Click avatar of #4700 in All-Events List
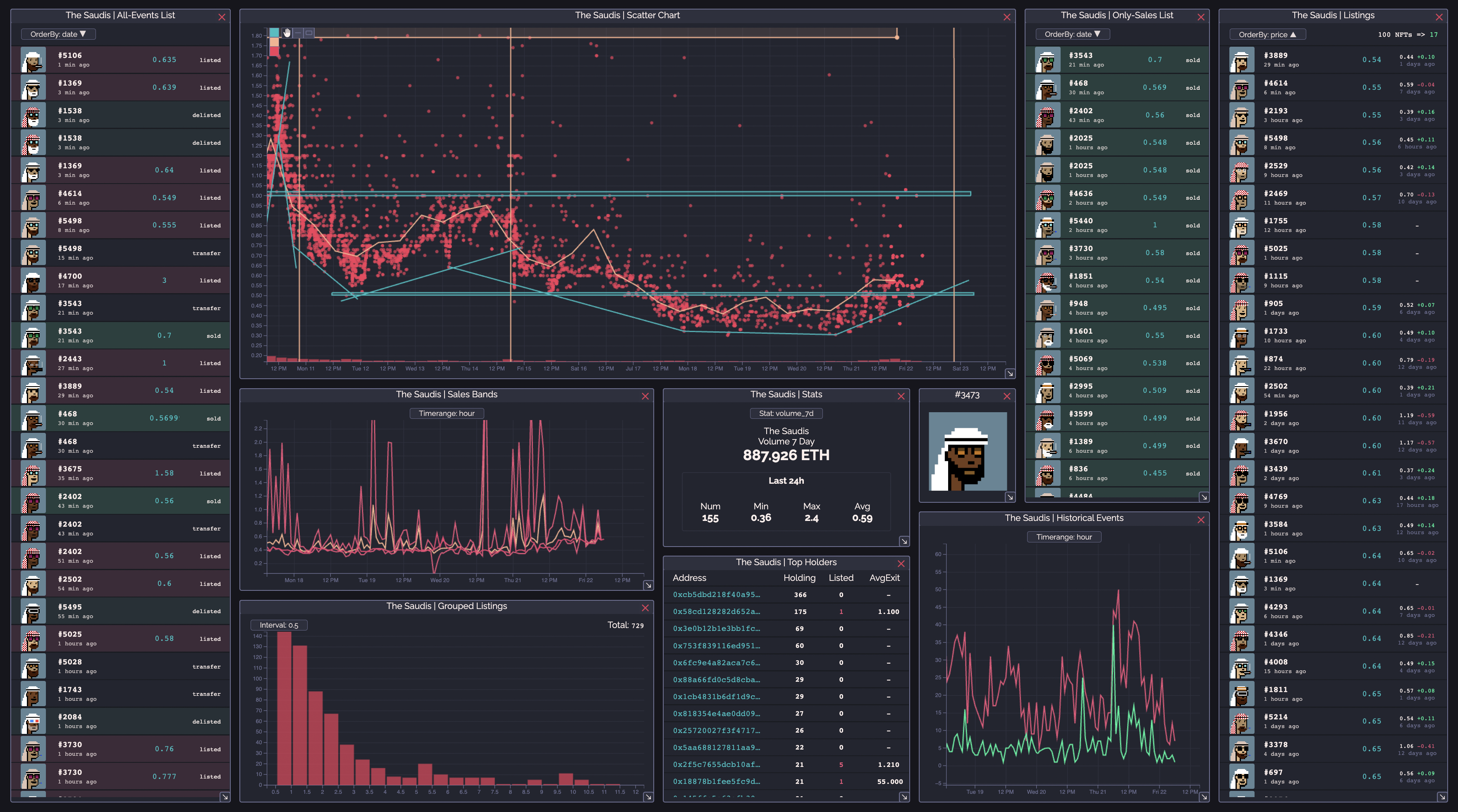This screenshot has width=1458, height=812. (x=33, y=280)
